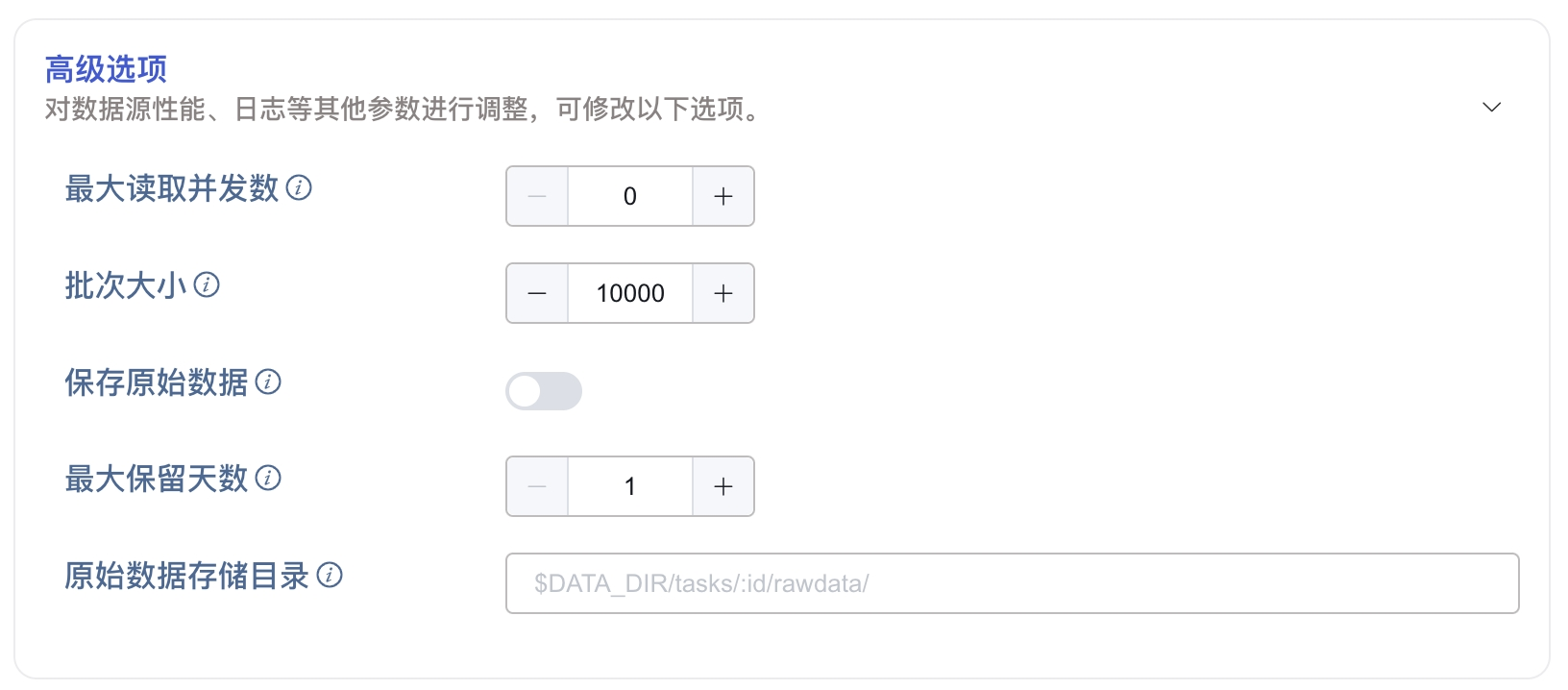Click the 保存原始数据 label text

click(x=157, y=382)
